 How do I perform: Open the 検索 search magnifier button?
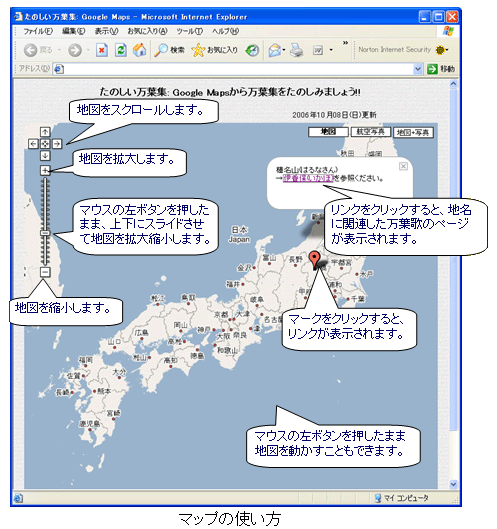click(169, 50)
